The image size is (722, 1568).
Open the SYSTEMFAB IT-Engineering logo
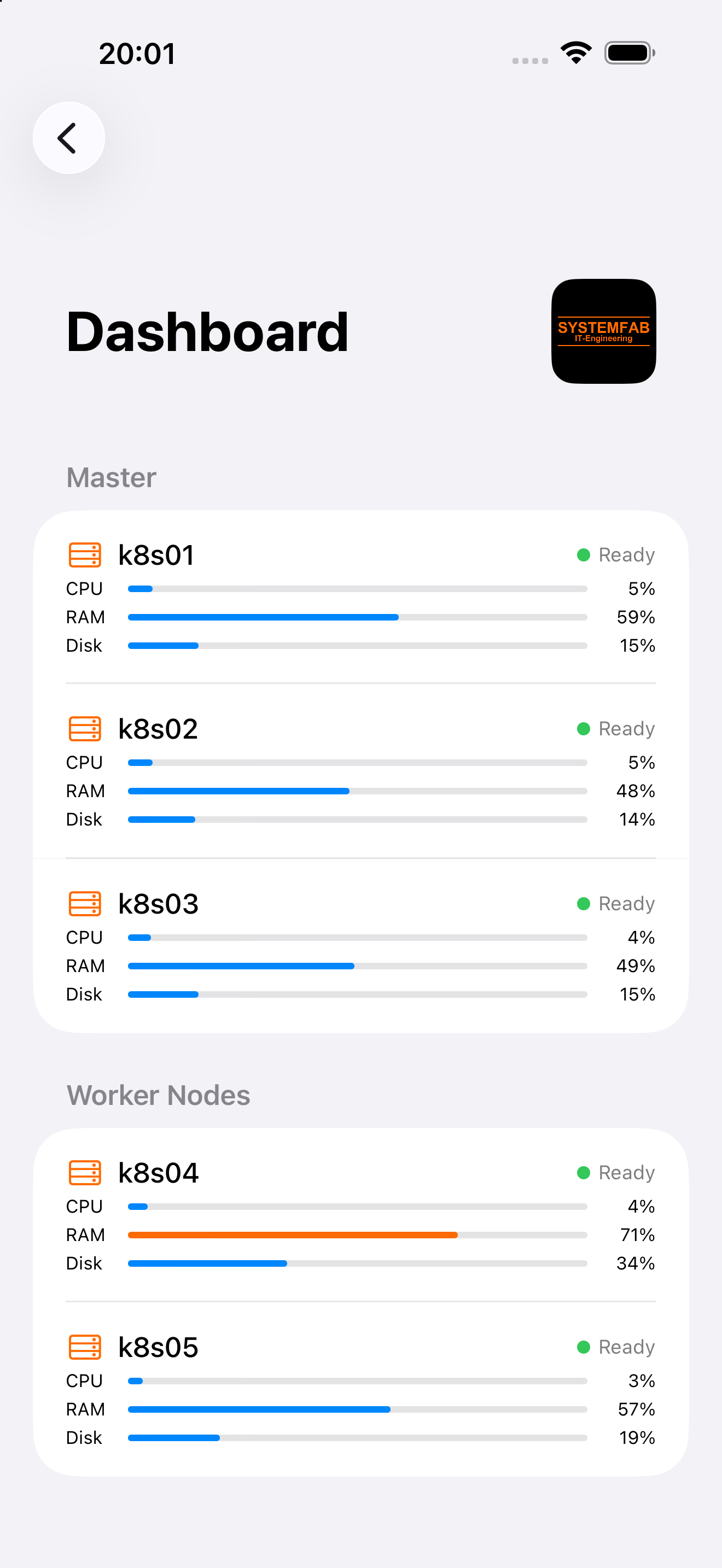coord(603,331)
